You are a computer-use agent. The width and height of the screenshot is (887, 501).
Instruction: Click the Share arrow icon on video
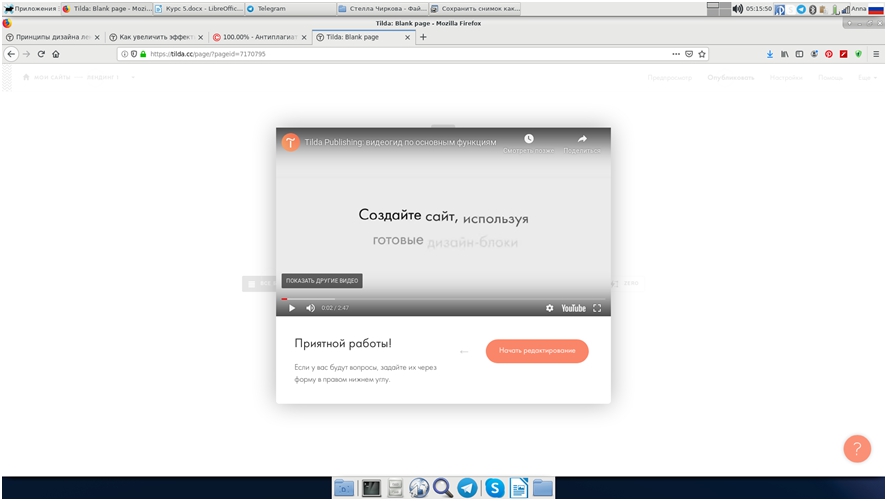click(x=582, y=139)
